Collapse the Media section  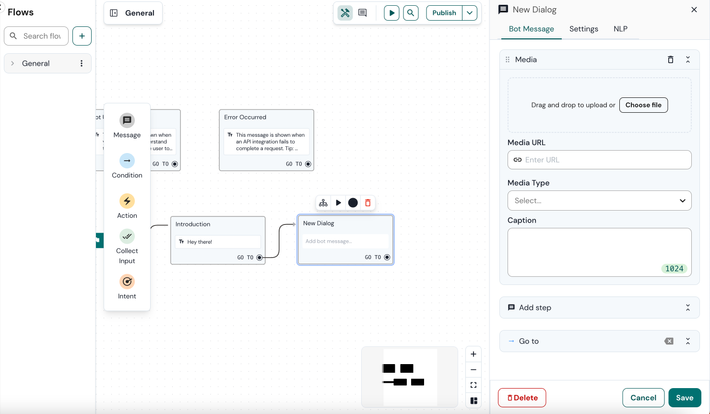(x=688, y=60)
